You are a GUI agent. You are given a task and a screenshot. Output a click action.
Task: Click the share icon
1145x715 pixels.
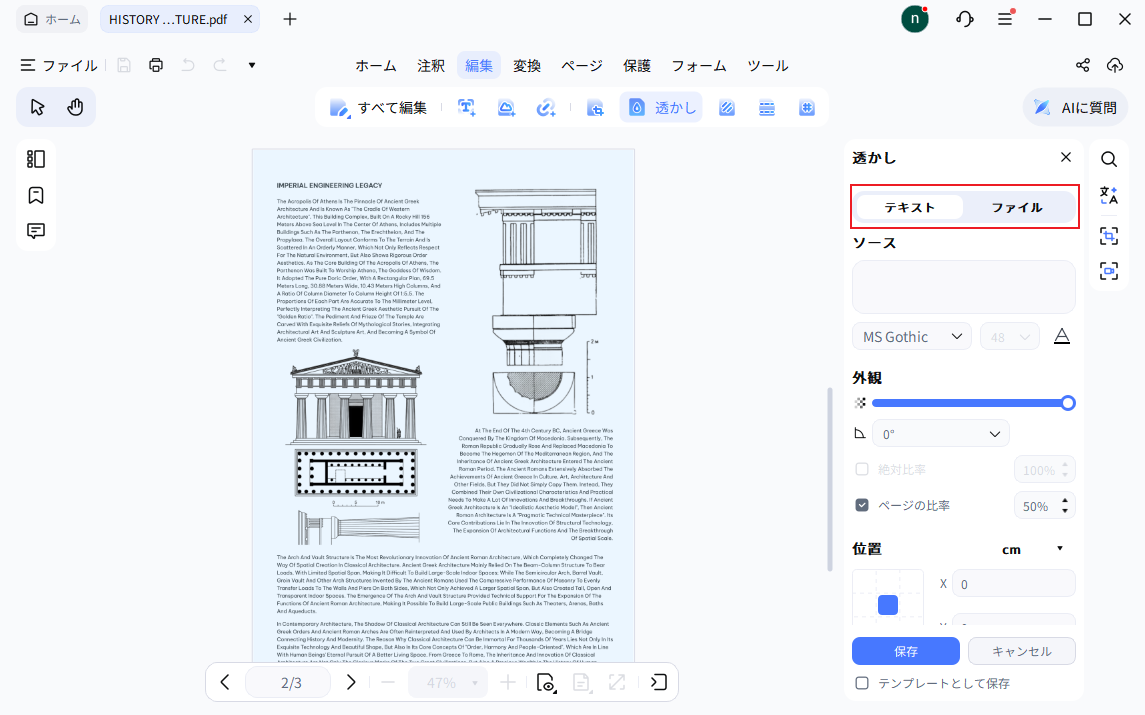coord(1083,65)
